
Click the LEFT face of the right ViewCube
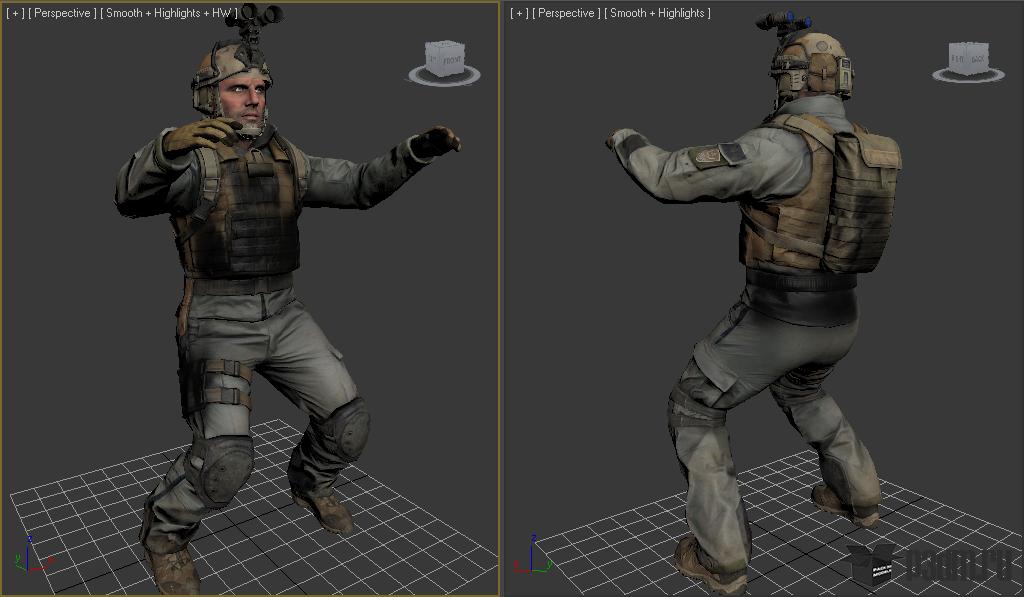(957, 59)
